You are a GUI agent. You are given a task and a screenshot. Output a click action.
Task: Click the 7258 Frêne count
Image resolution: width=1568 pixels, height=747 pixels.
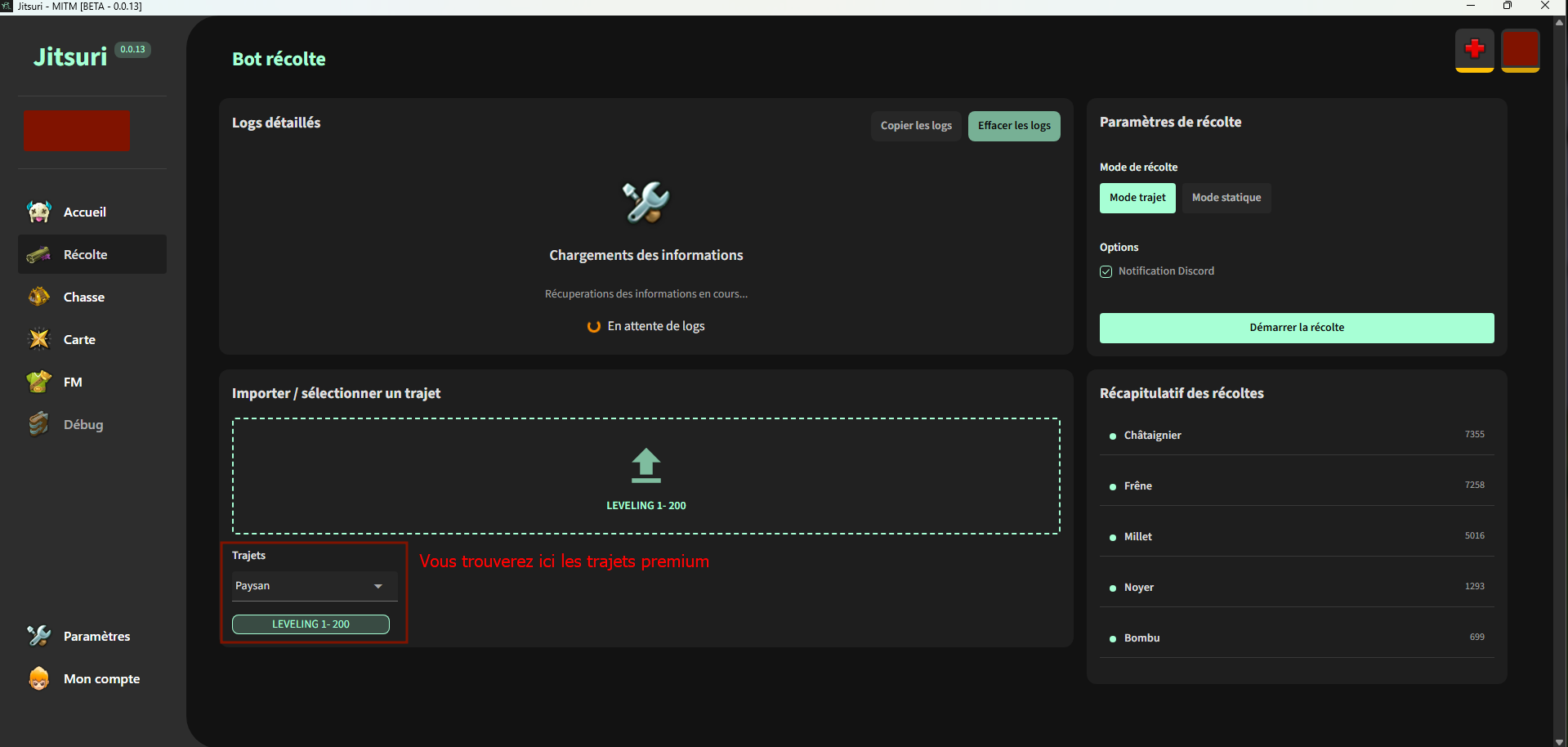[x=1475, y=485]
